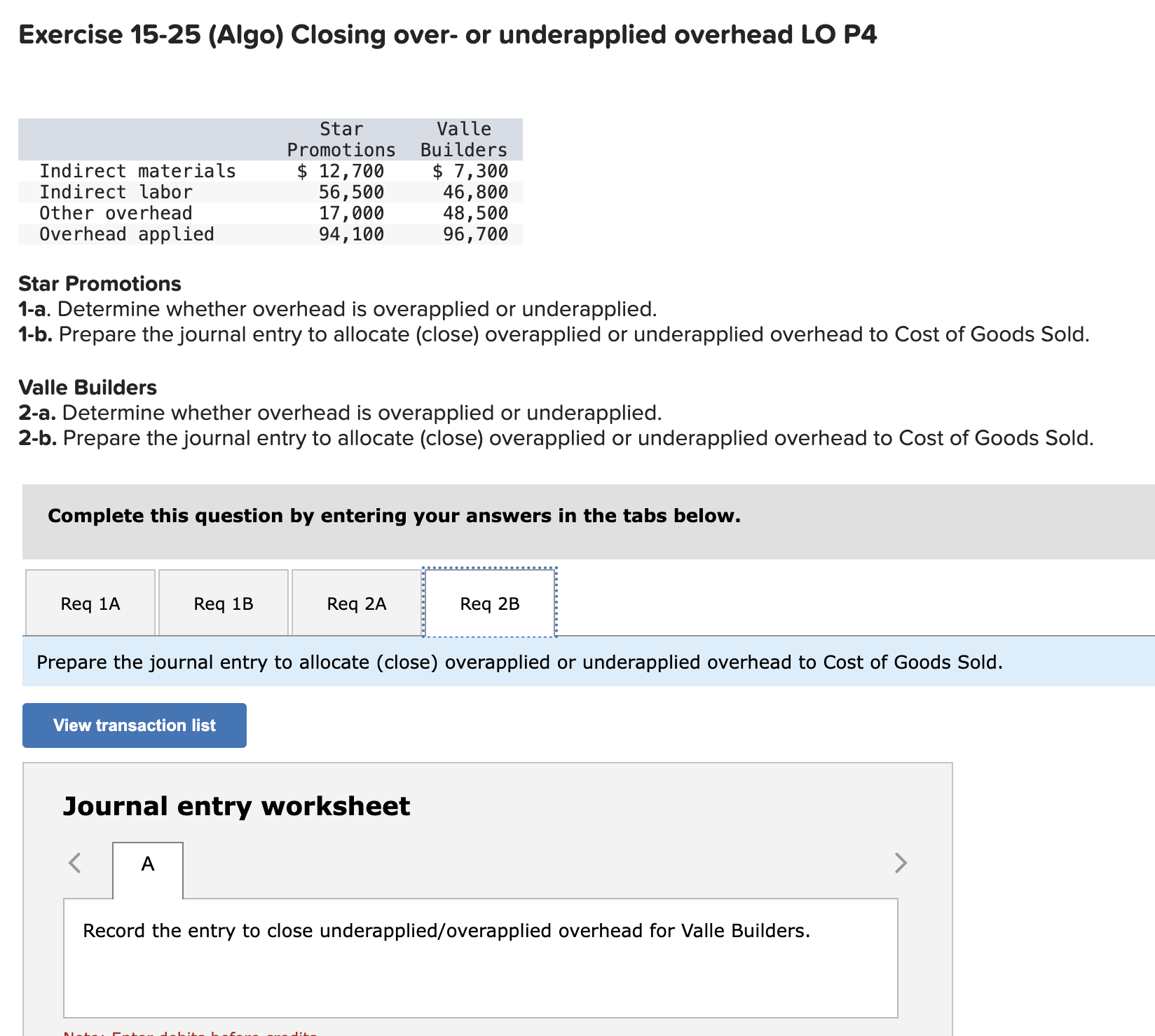Click the 2-b requirement line

click(556, 438)
